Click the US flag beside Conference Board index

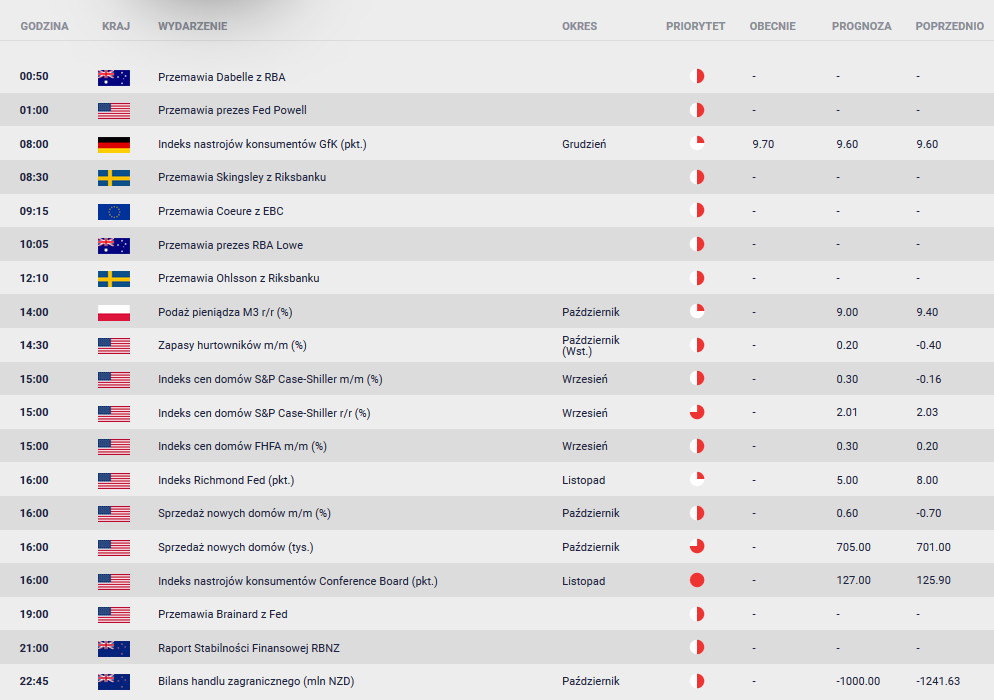point(113,581)
